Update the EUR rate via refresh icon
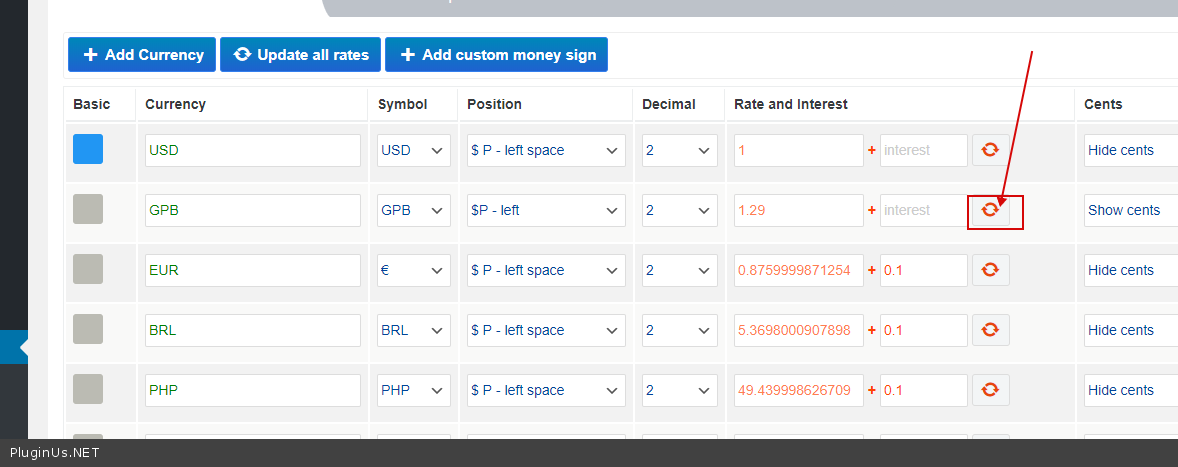 990,270
